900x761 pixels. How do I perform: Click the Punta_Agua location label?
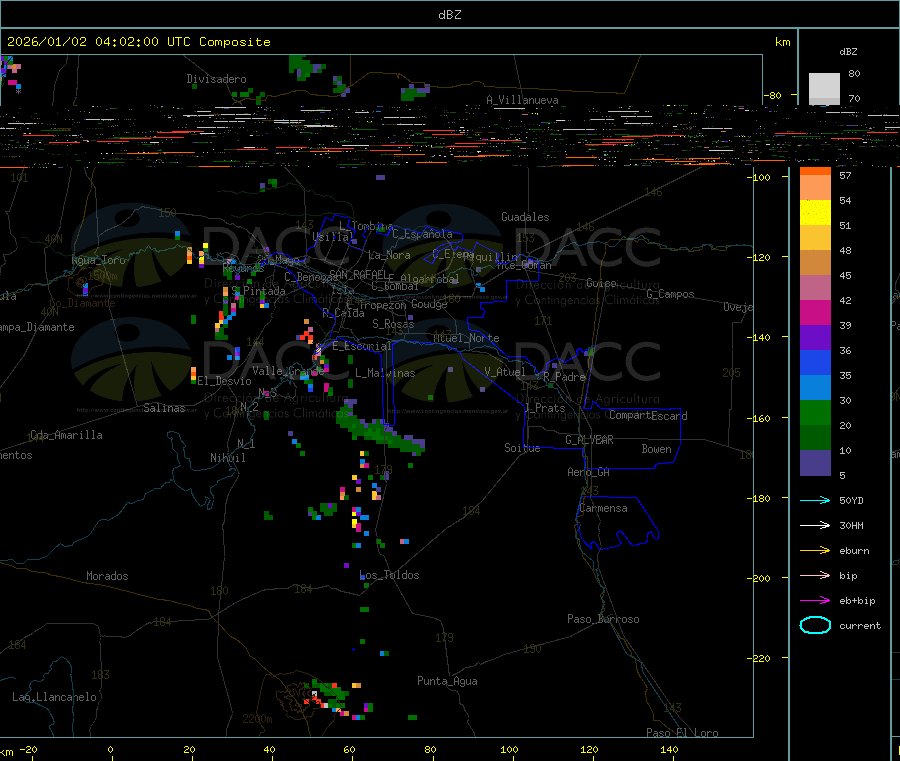tap(447, 681)
